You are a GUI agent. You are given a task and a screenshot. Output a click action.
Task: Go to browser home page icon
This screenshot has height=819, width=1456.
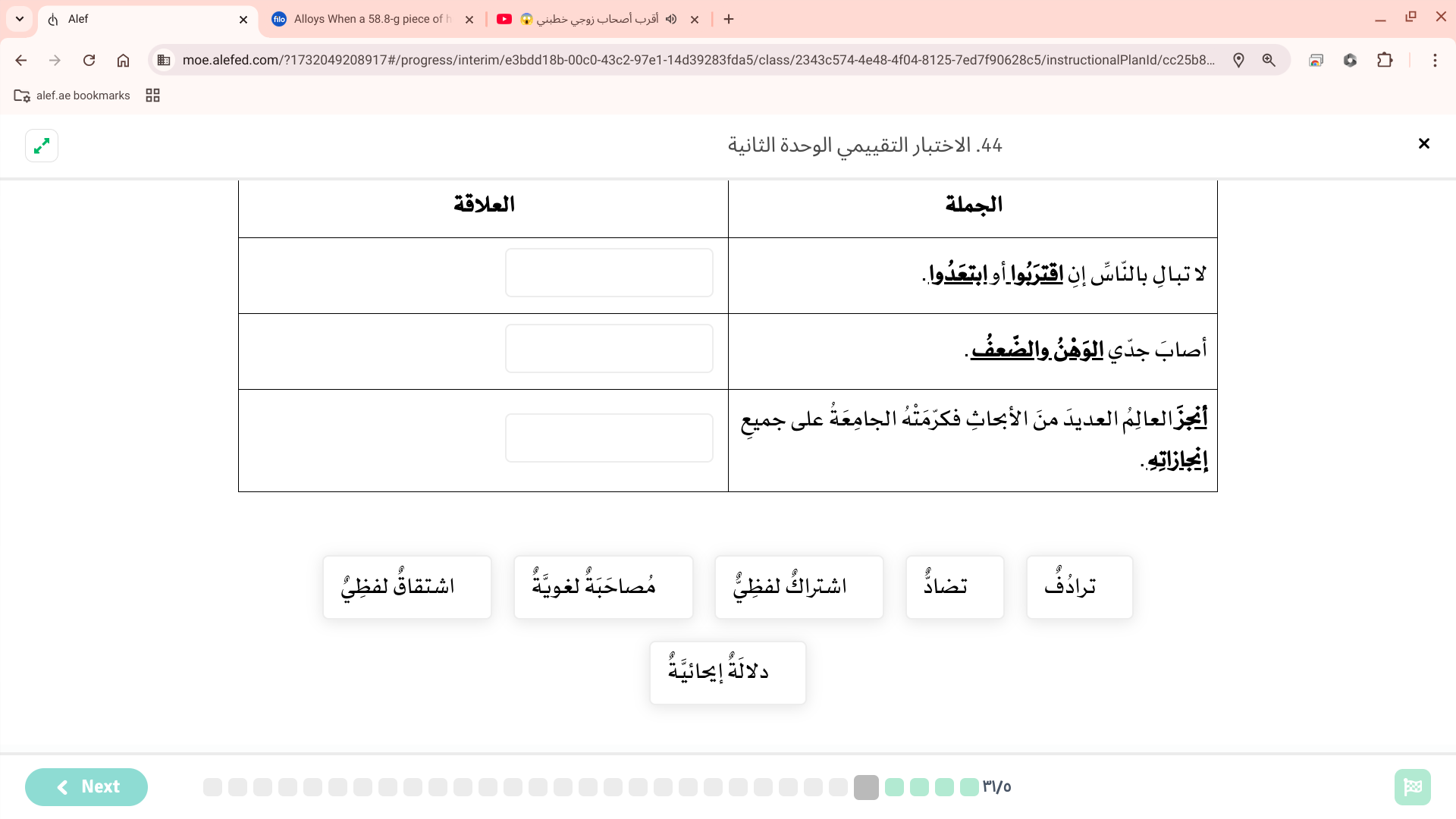[123, 61]
